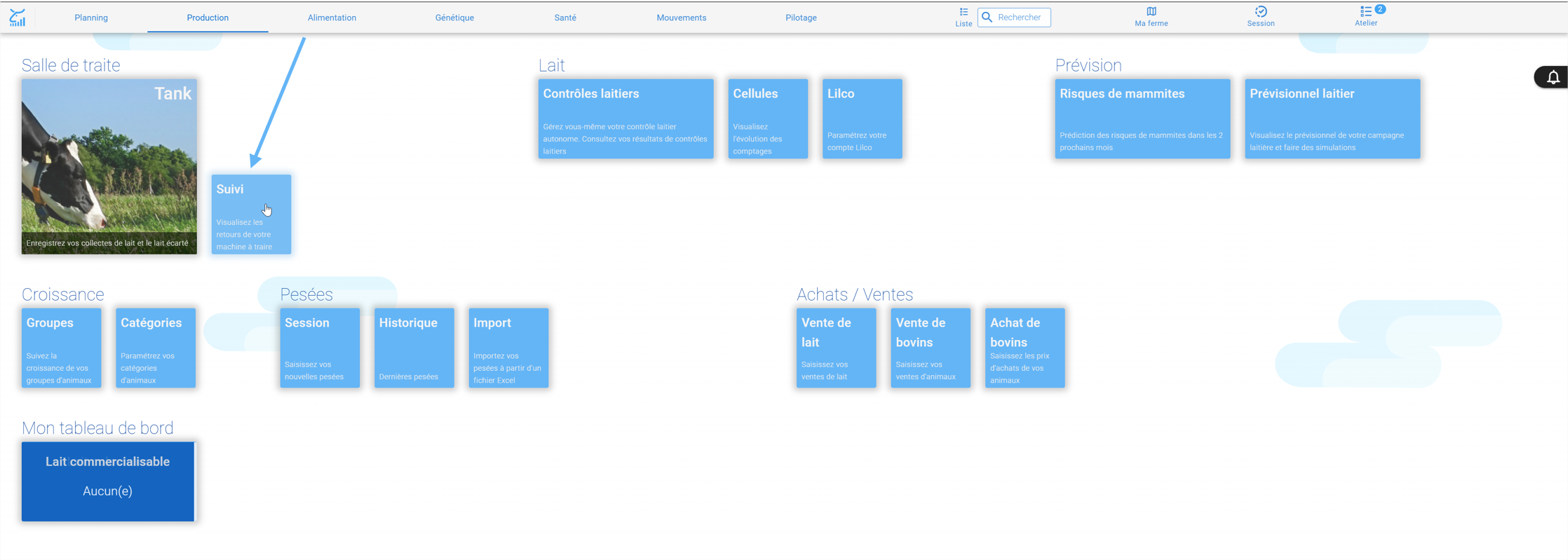Focus the Rechercher search field
The width and height of the screenshot is (1568, 560).
(1014, 17)
